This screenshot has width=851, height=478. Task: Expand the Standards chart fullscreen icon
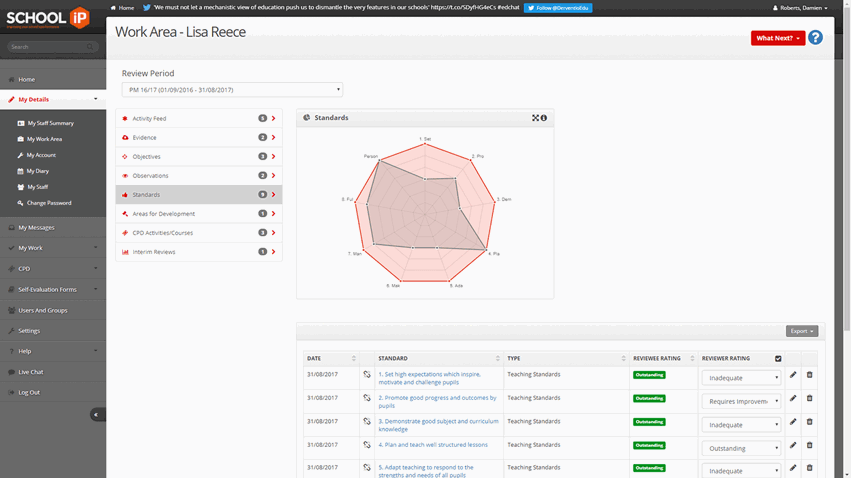[x=535, y=118]
